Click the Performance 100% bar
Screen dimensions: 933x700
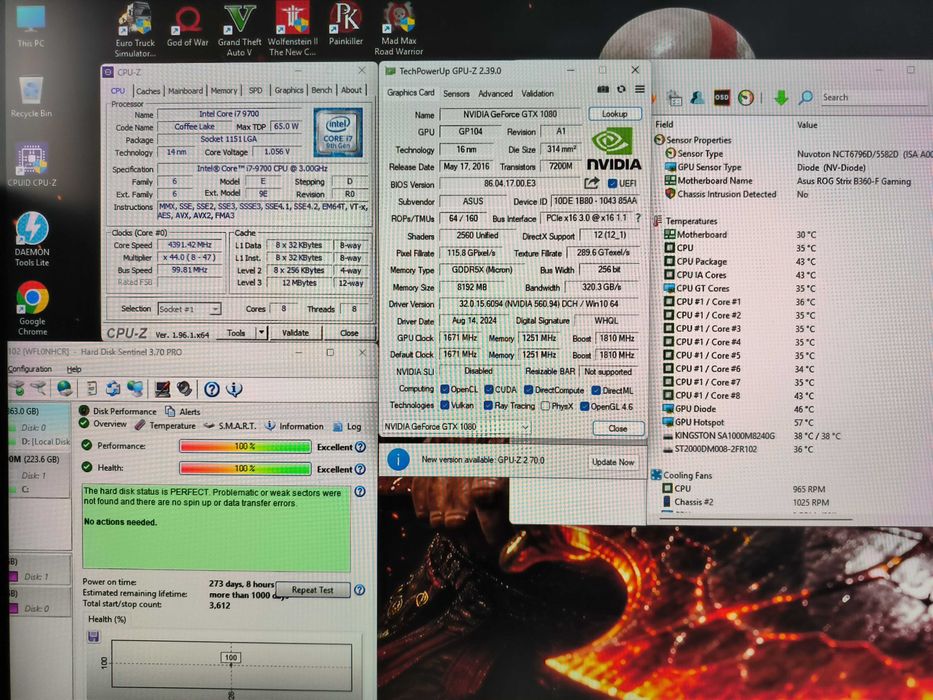245,446
